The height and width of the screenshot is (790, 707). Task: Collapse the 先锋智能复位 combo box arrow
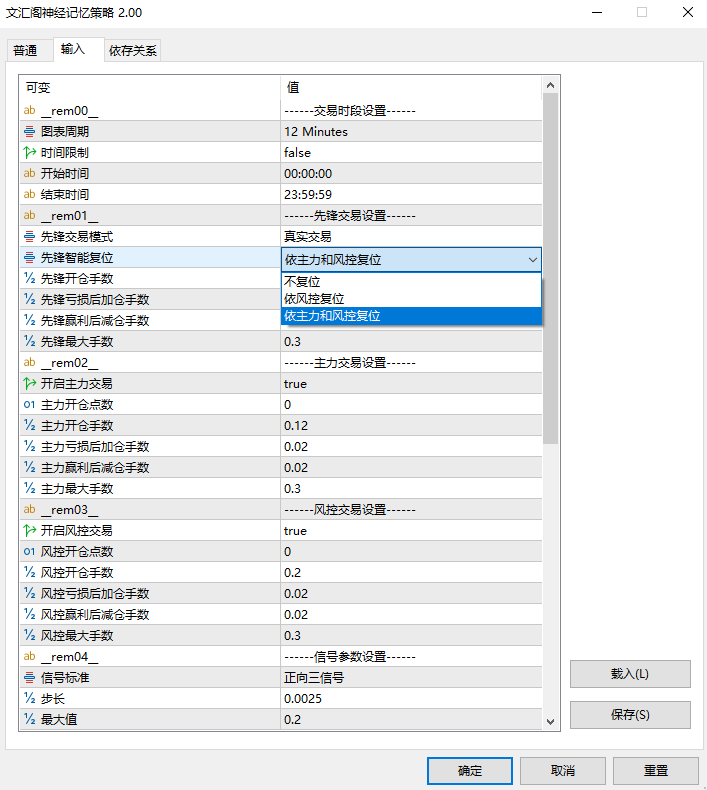pyautogui.click(x=531, y=260)
